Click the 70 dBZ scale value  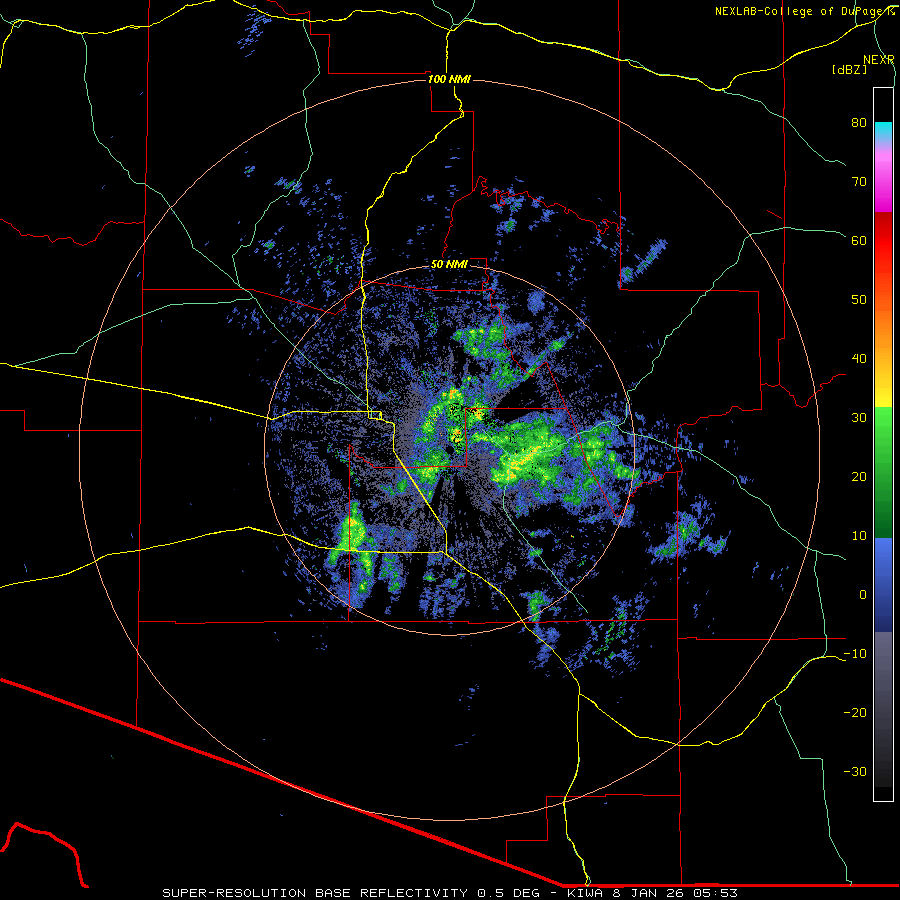point(859,182)
